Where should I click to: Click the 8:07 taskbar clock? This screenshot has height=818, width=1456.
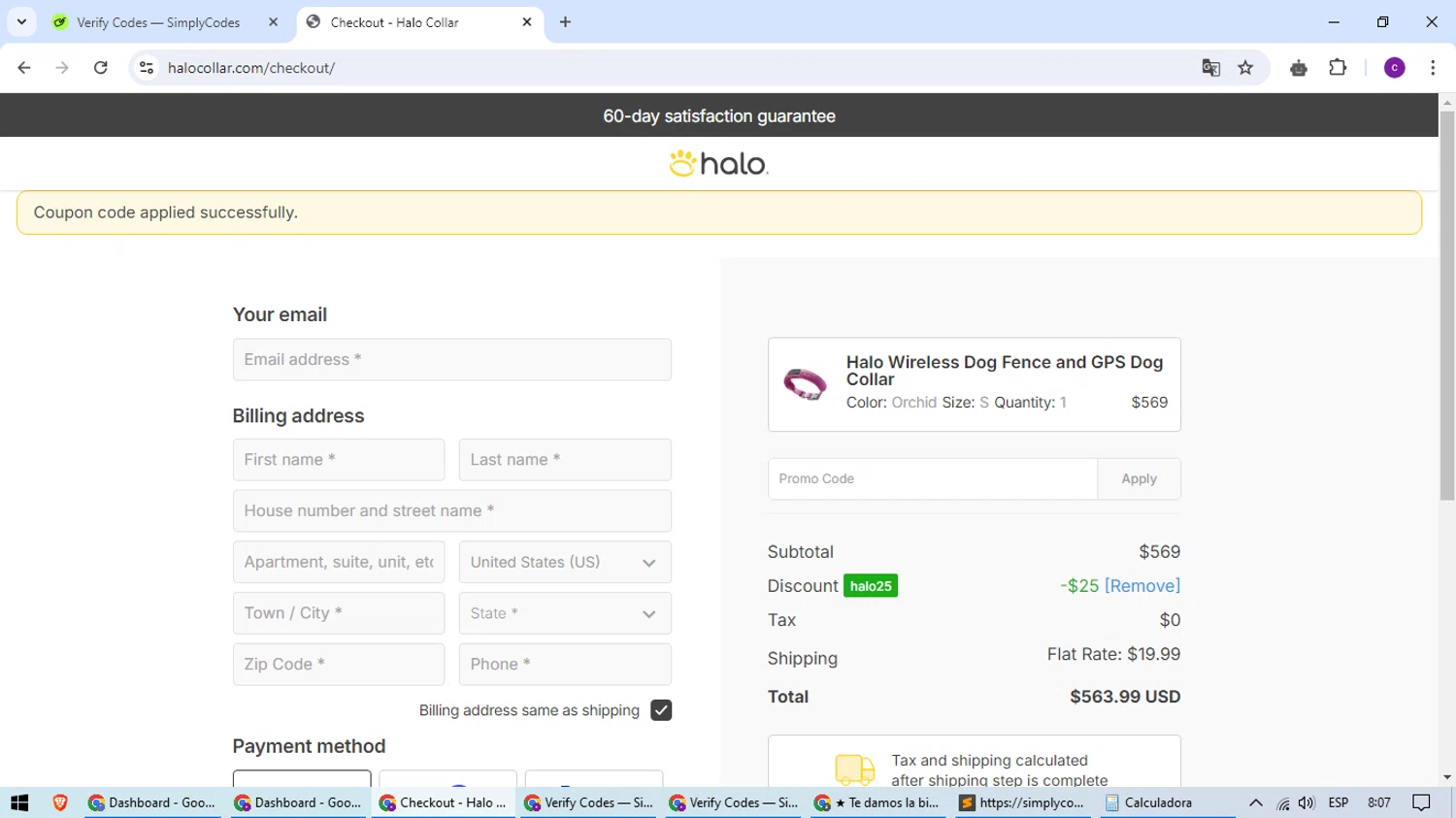[1378, 802]
